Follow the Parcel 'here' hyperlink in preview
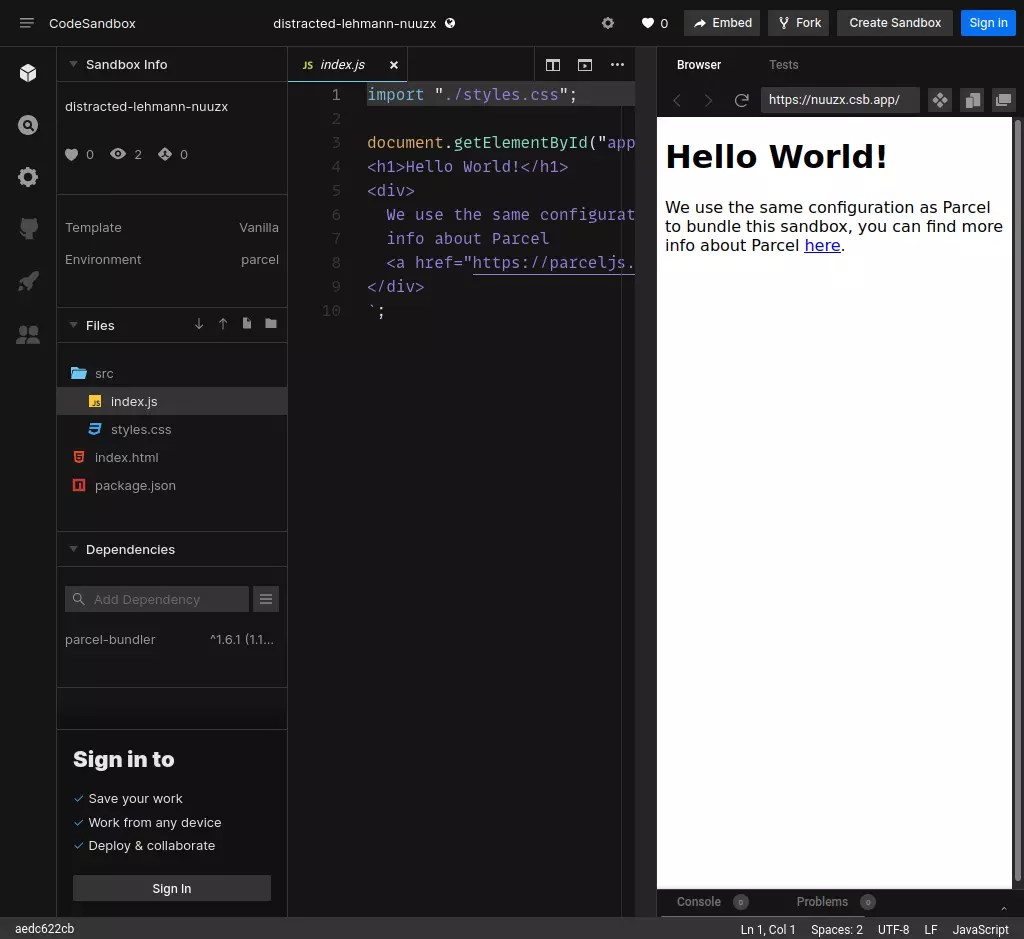 [822, 245]
